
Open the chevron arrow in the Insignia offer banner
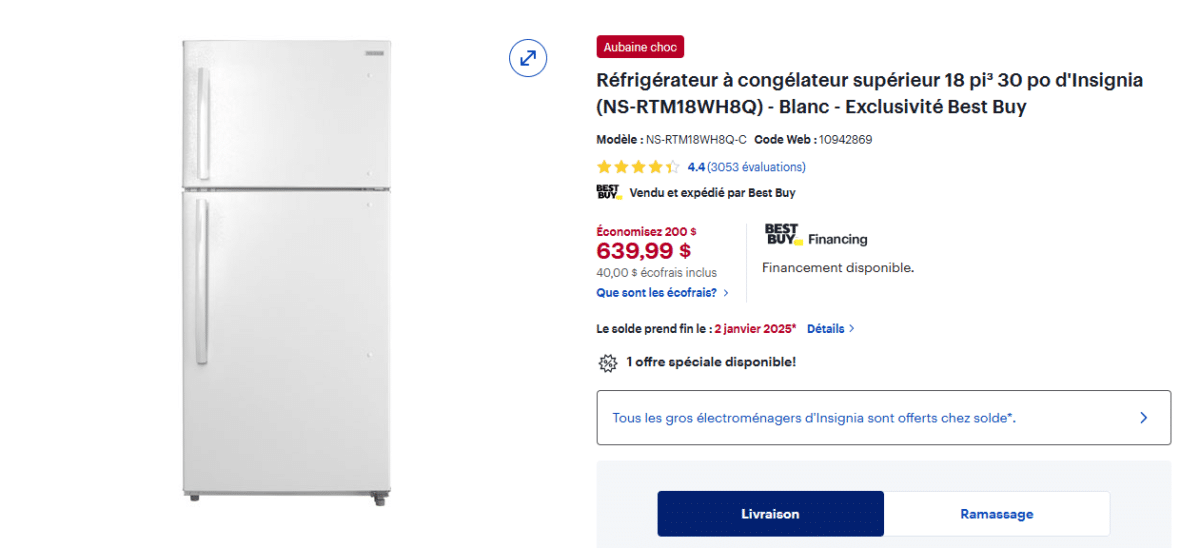[x=1143, y=418]
